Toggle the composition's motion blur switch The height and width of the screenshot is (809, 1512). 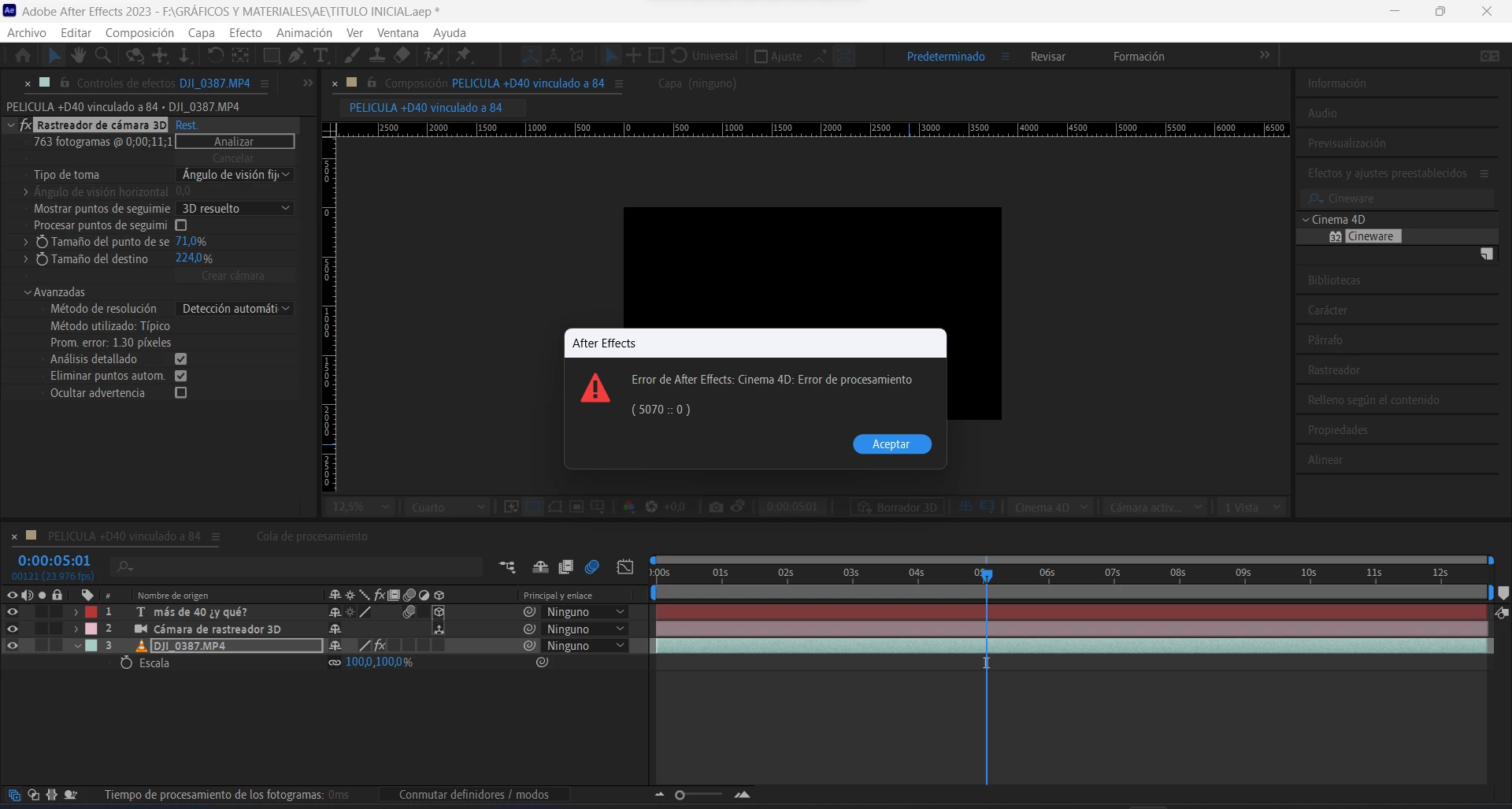[592, 566]
